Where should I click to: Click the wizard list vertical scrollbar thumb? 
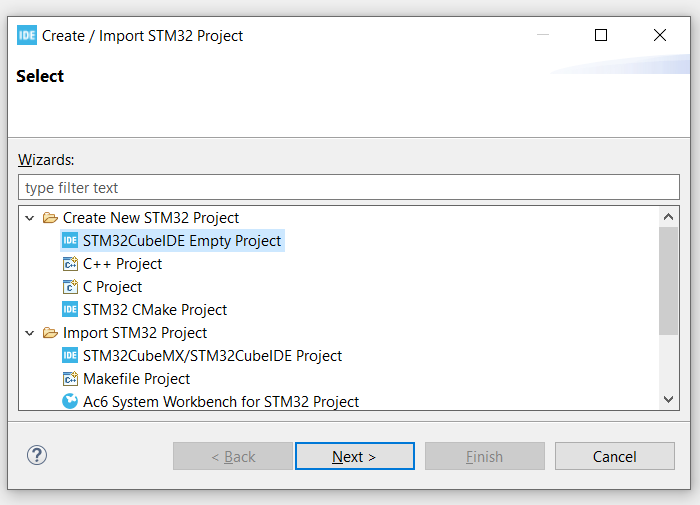pos(669,280)
